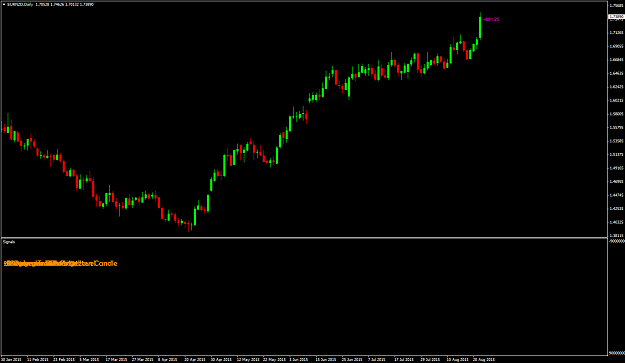Click the magenta label beside the last candle

[491, 19]
